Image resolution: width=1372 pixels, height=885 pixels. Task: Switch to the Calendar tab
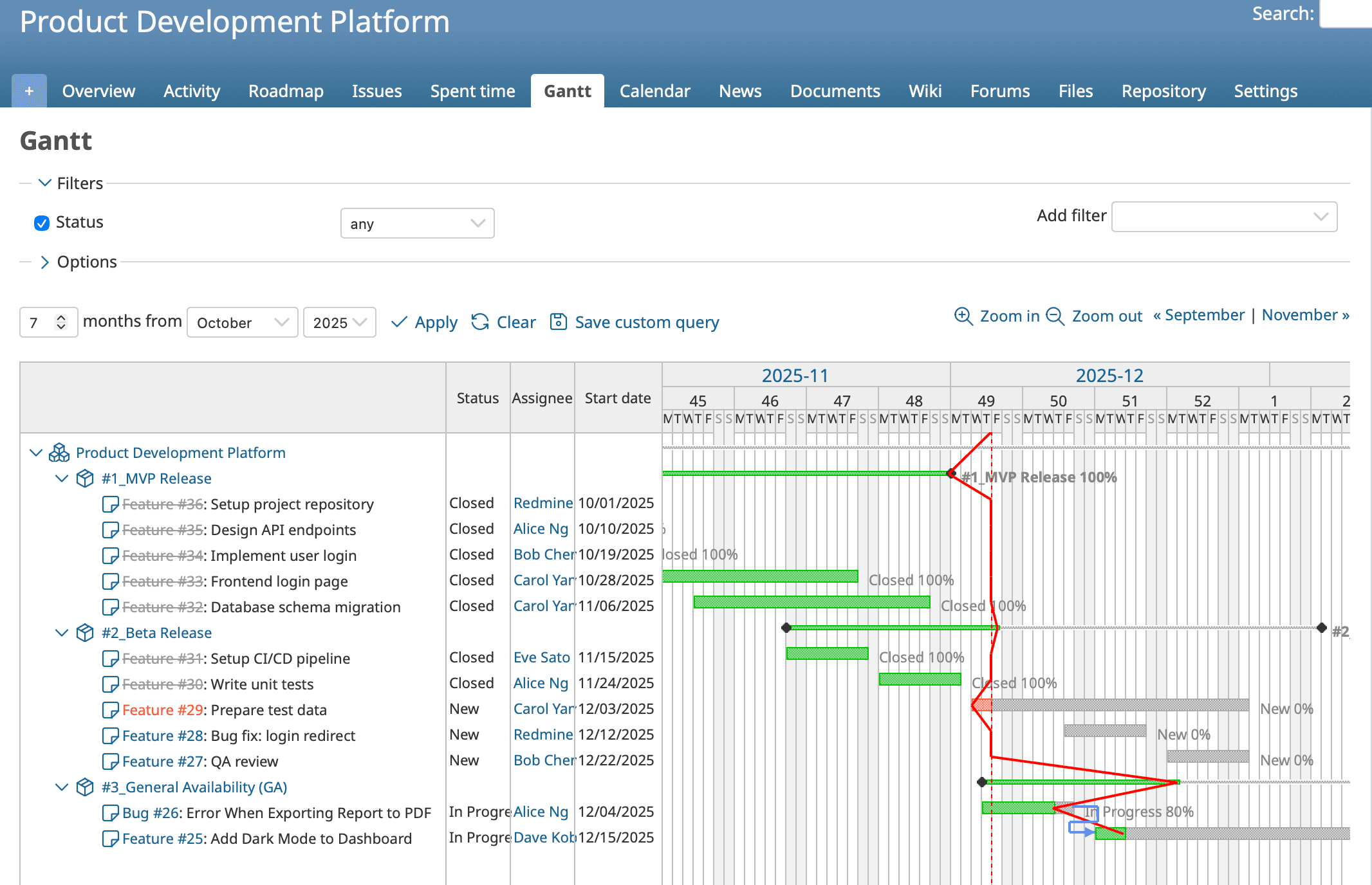[x=654, y=91]
